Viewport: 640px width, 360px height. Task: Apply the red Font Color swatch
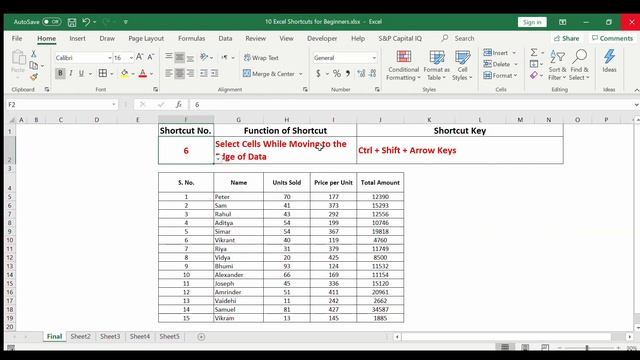142,73
